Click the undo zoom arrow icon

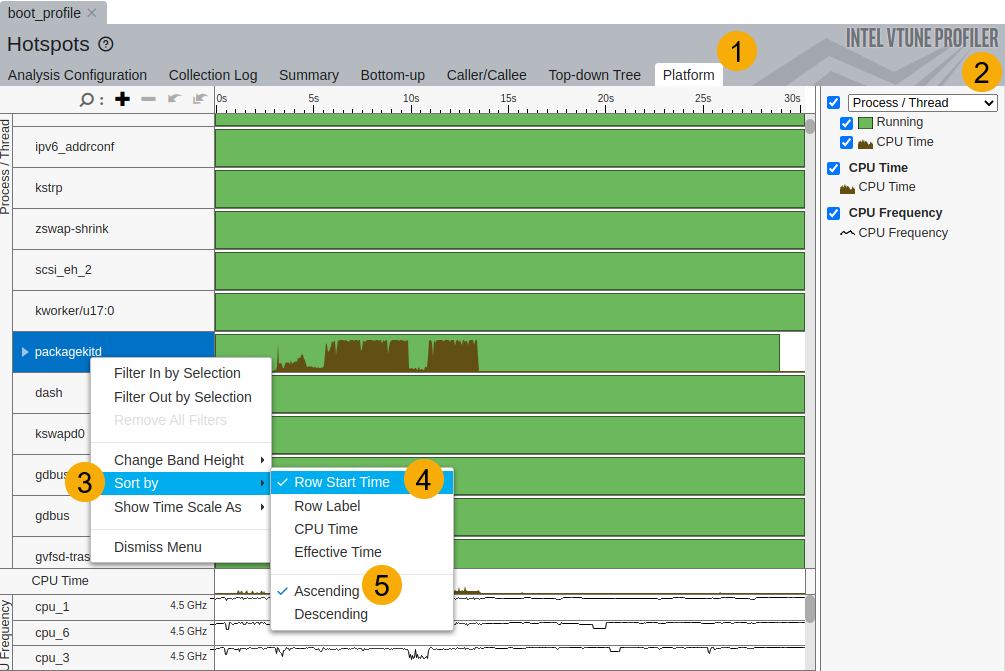[174, 99]
